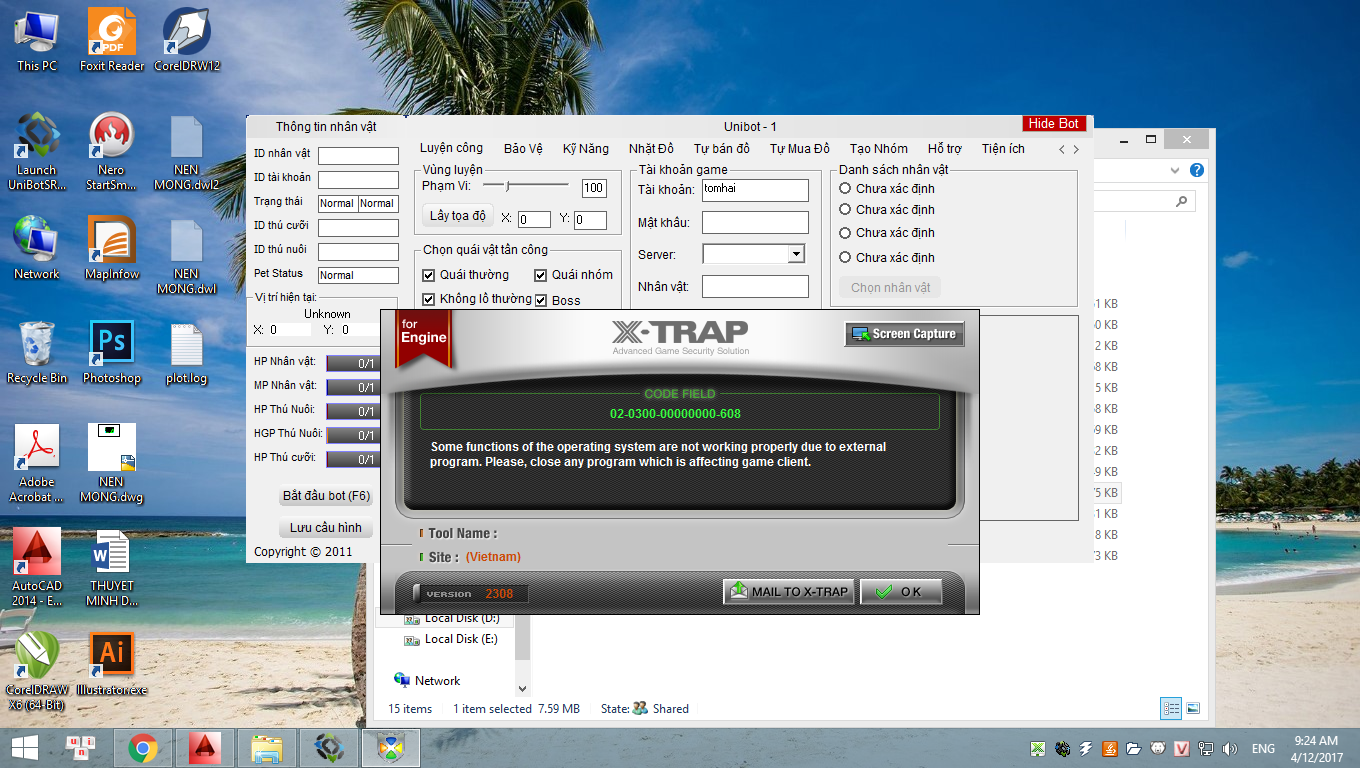Switch to Kỹ Năng tab
1360x768 pixels.
point(585,149)
